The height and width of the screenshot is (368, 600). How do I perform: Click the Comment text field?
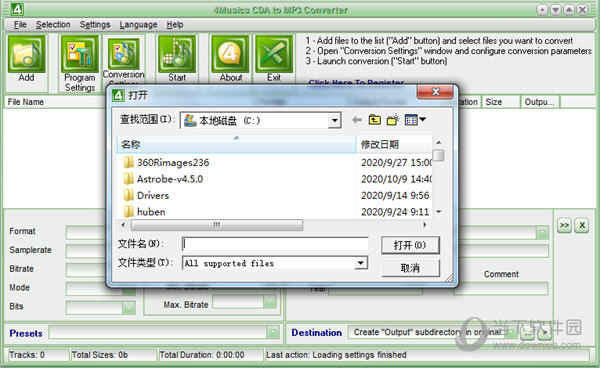501,288
